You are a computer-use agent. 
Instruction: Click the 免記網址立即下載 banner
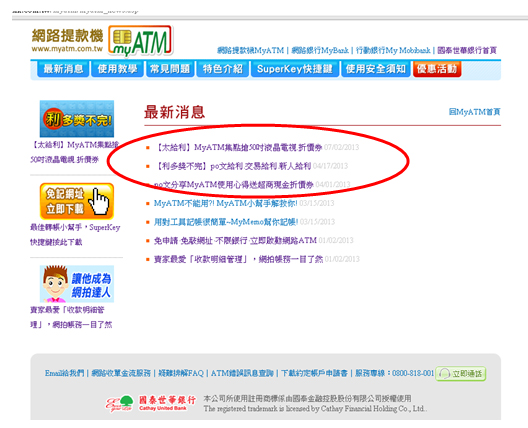77,201
